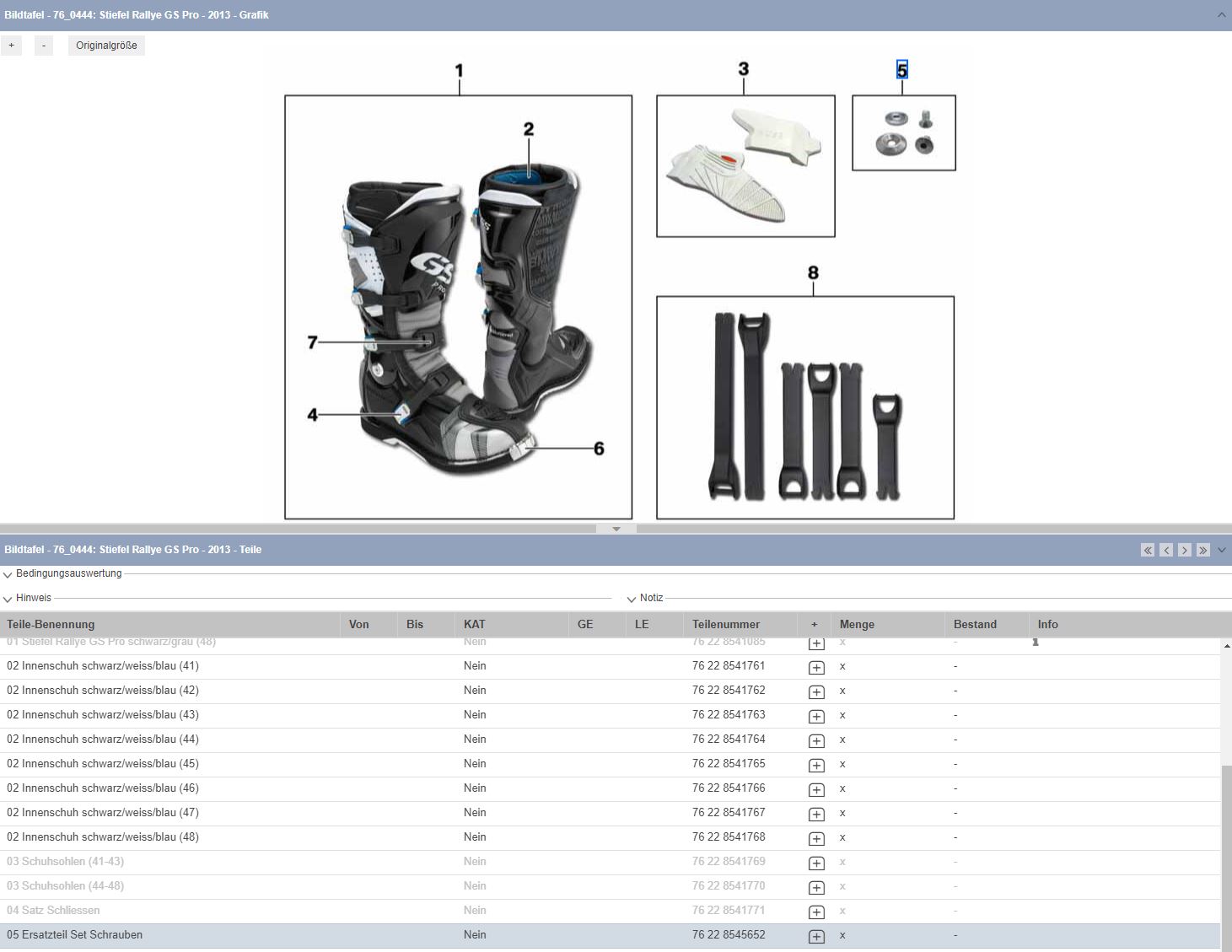Zoom in the graphic with the plus button
The height and width of the screenshot is (952, 1232).
[x=11, y=46]
